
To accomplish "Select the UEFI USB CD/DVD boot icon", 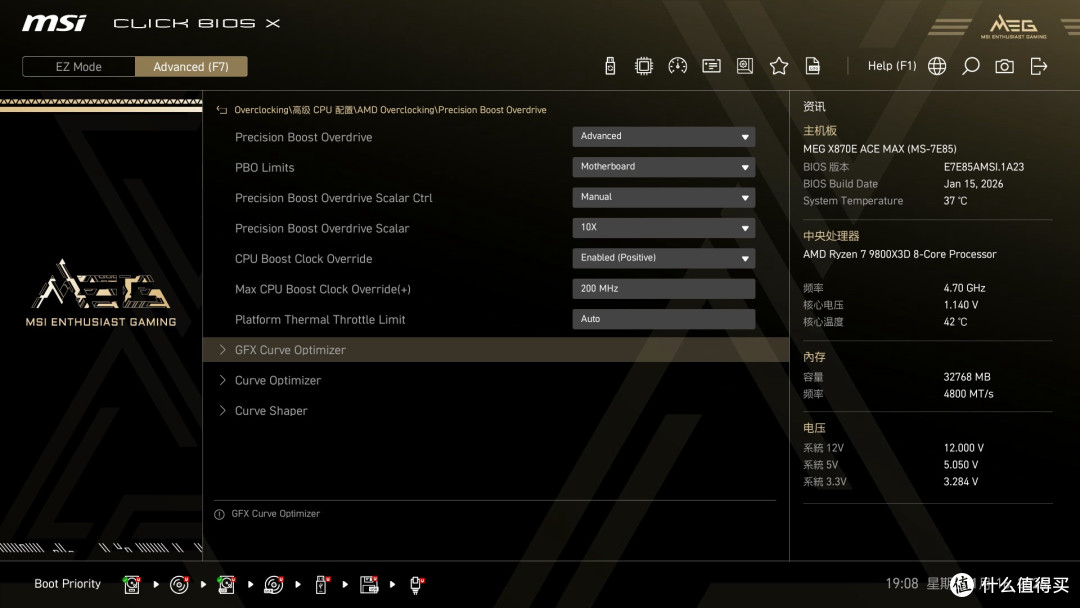I will point(273,584).
